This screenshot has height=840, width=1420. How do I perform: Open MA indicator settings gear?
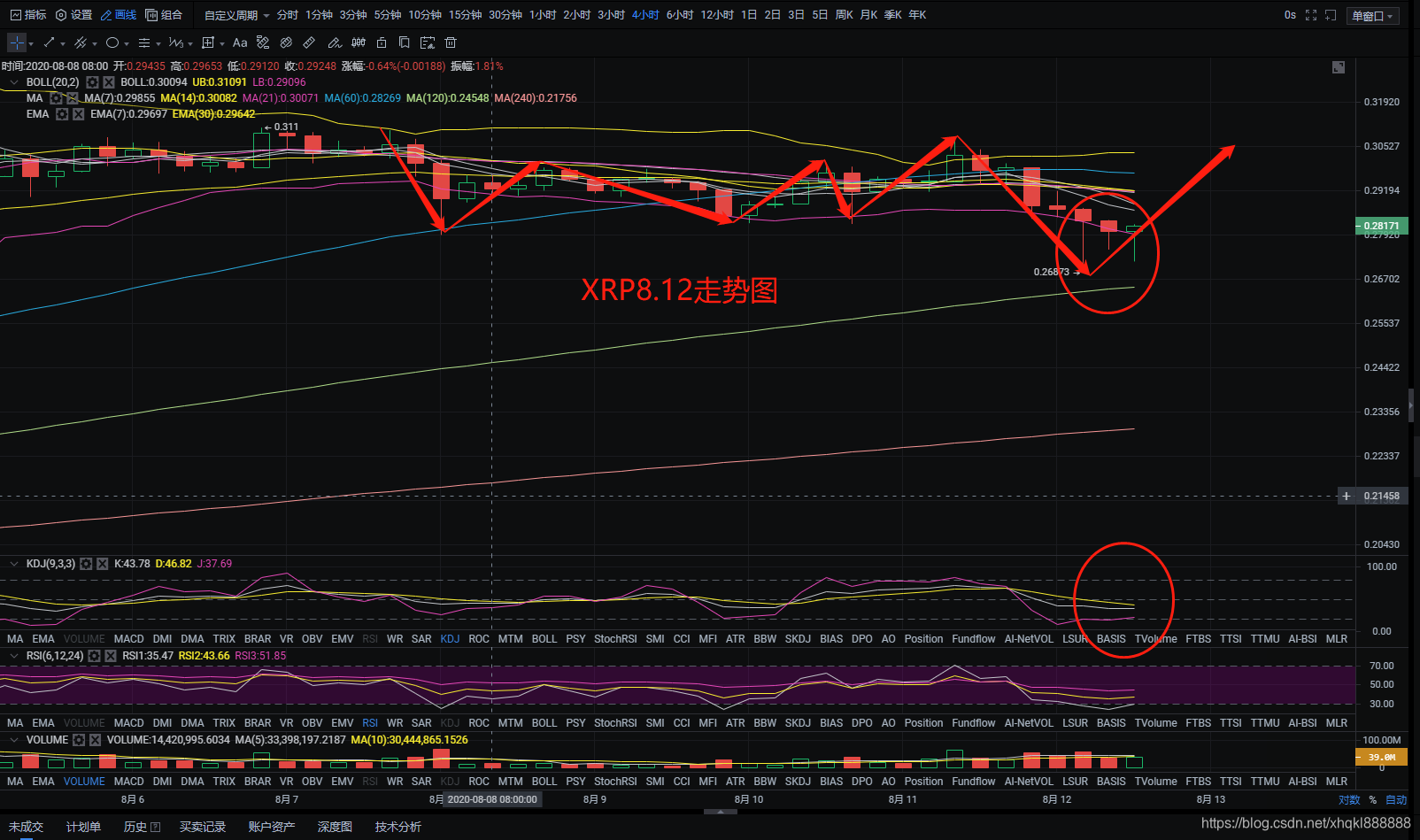click(x=56, y=98)
